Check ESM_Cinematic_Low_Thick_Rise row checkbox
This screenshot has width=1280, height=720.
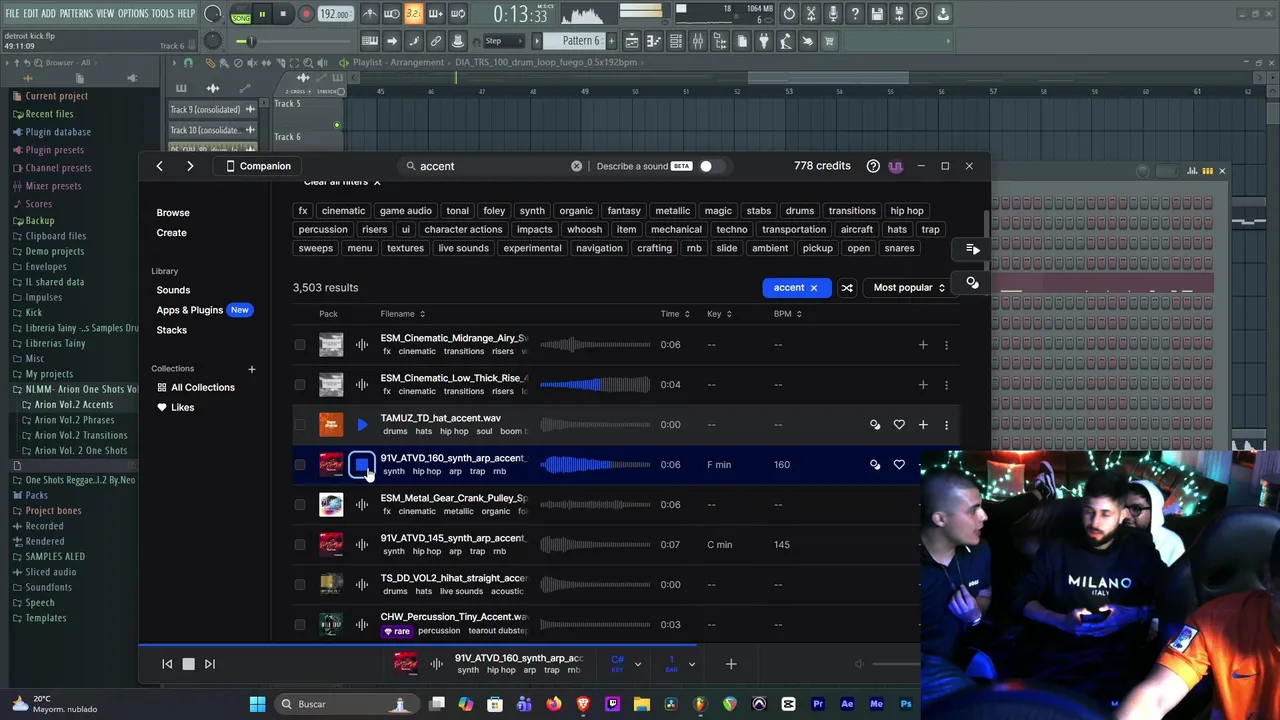pos(300,385)
